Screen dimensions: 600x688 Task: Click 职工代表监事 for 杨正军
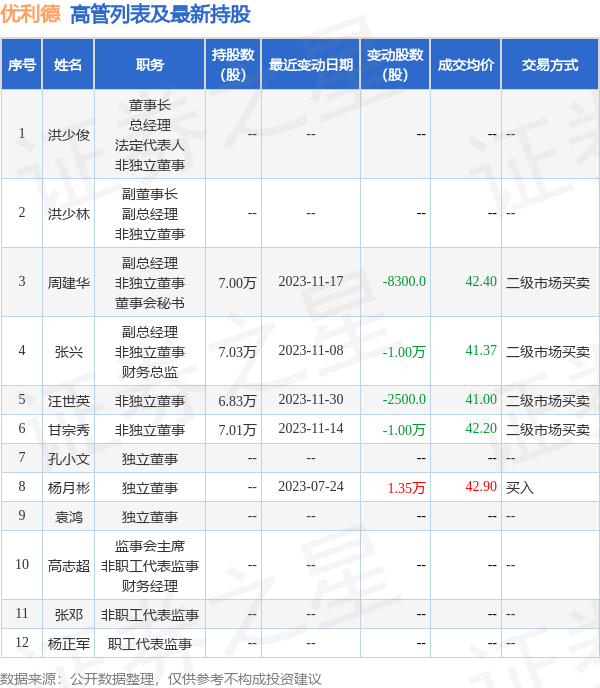click(x=150, y=643)
